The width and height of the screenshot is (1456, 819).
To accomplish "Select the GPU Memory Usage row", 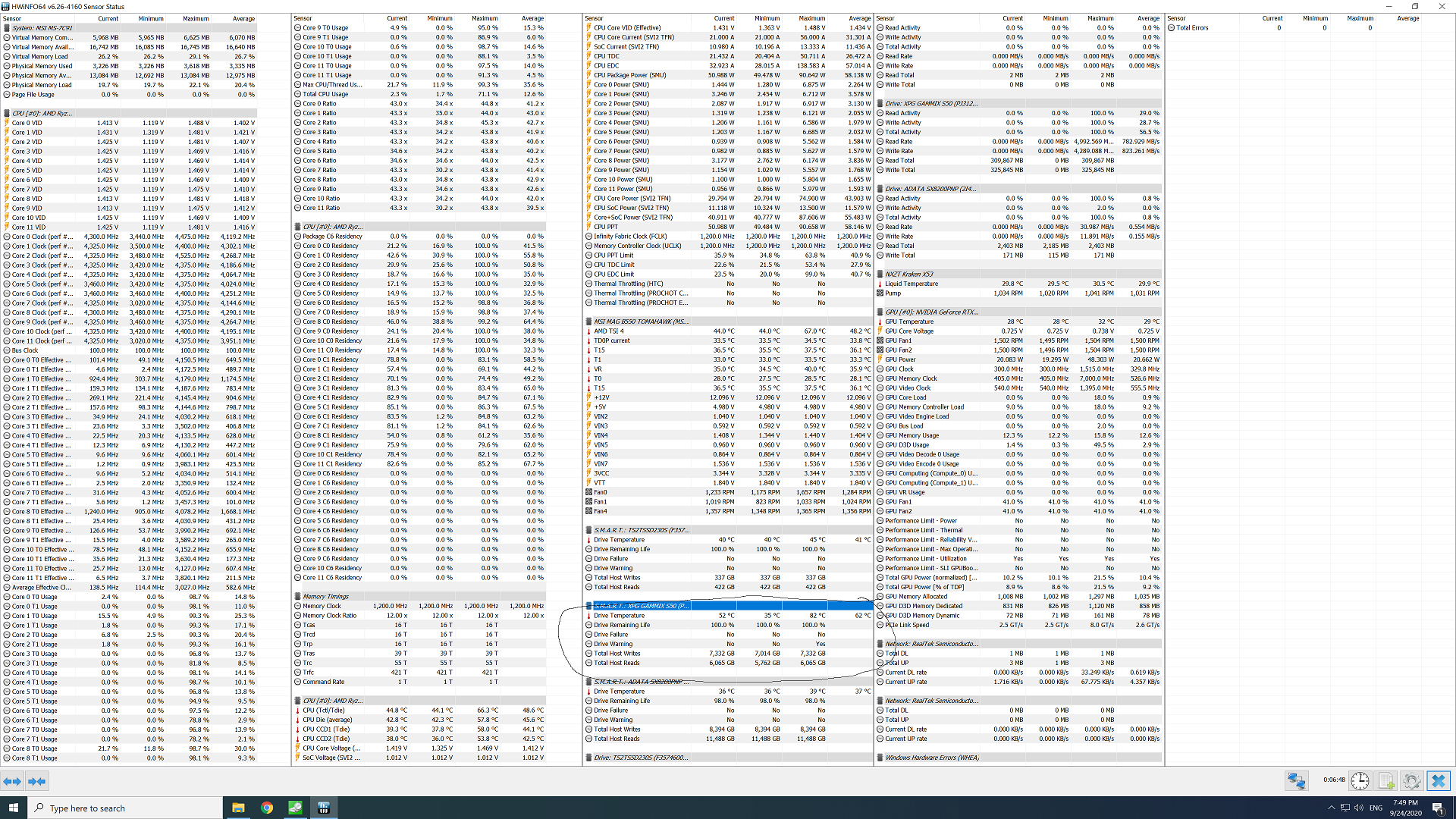I will coord(1018,435).
